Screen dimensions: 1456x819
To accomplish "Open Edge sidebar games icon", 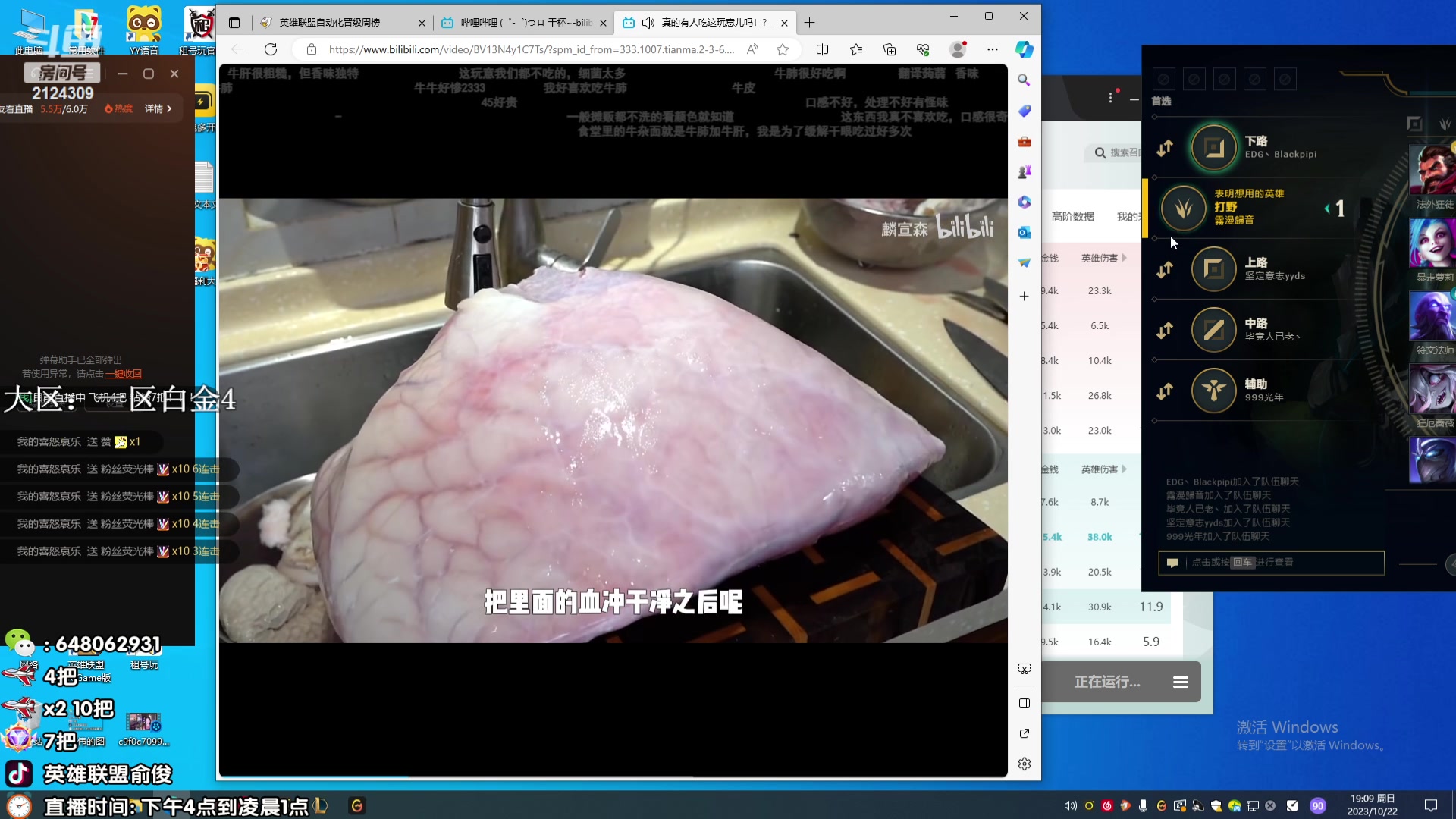I will [1024, 171].
